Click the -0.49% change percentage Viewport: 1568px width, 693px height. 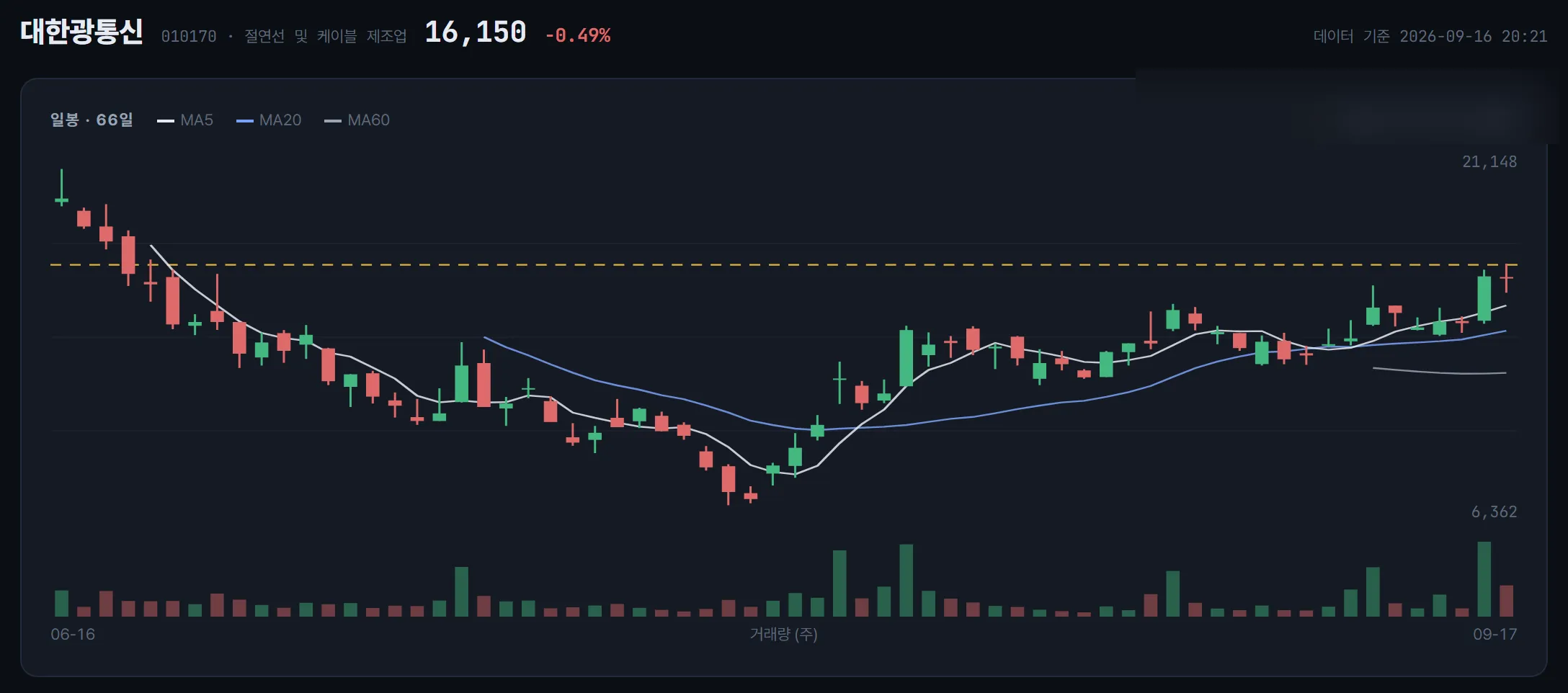coord(578,35)
